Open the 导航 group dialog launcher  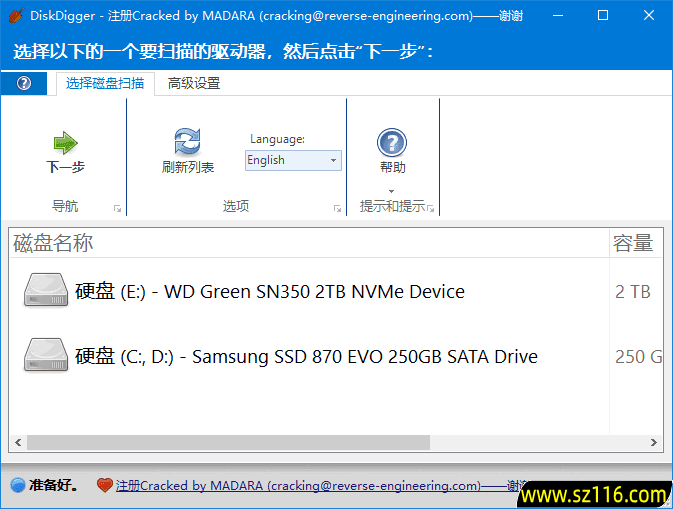click(117, 209)
